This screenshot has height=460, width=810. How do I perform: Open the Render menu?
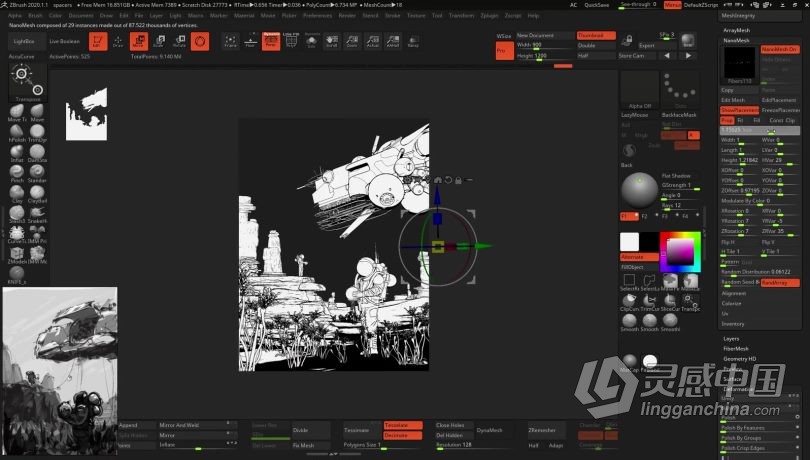(x=347, y=16)
